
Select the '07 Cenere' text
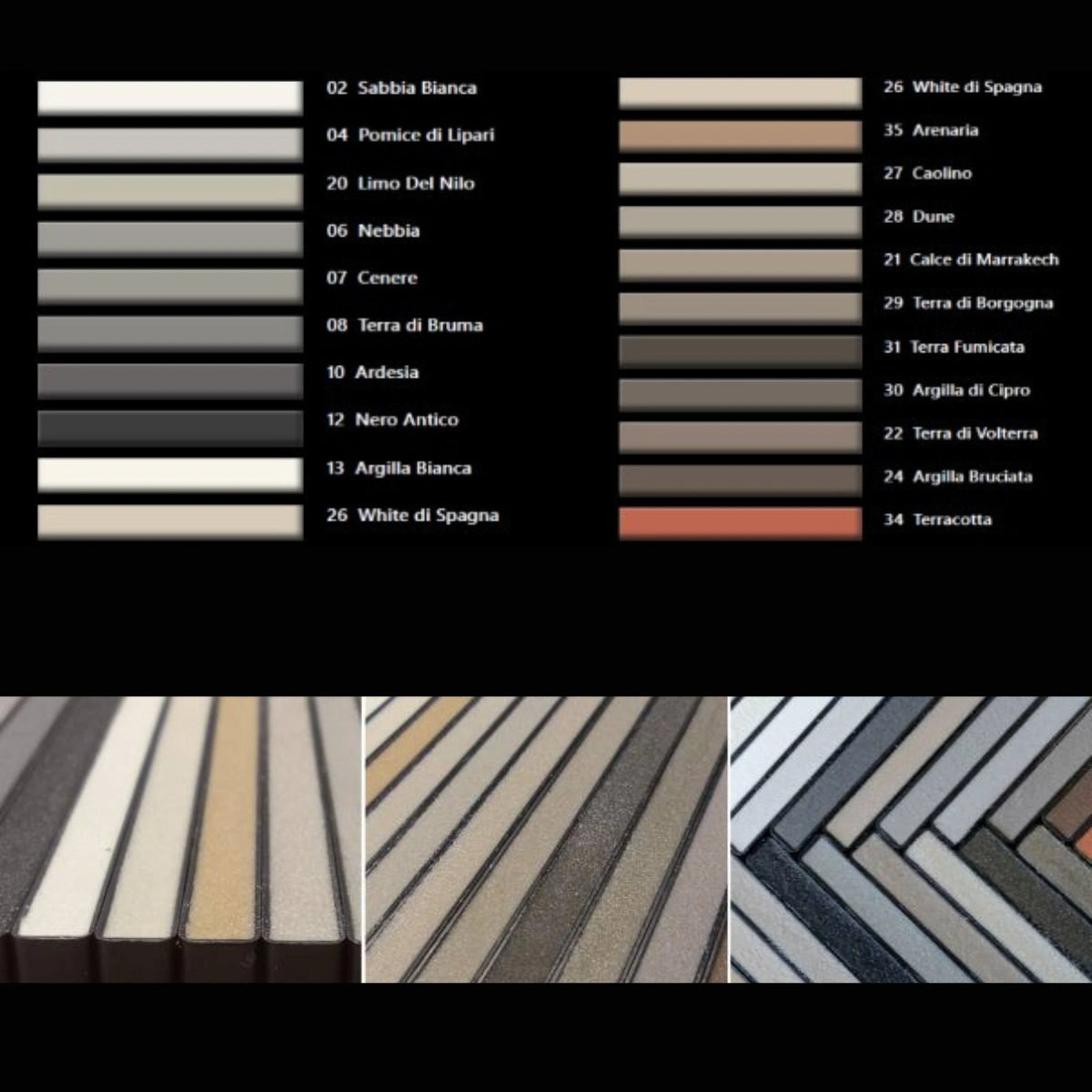click(x=372, y=278)
